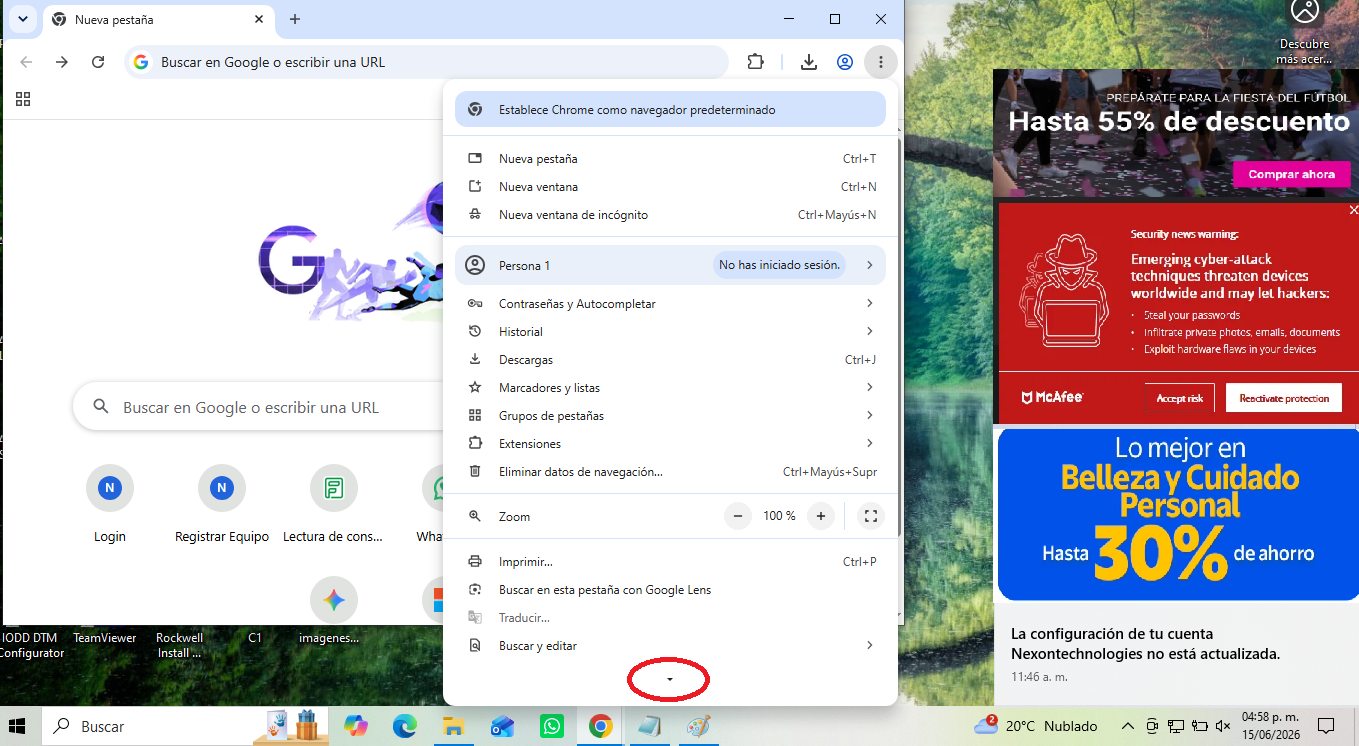The image size is (1359, 746).
Task: Click the taskbar Buscar search box
Action: [x=147, y=727]
